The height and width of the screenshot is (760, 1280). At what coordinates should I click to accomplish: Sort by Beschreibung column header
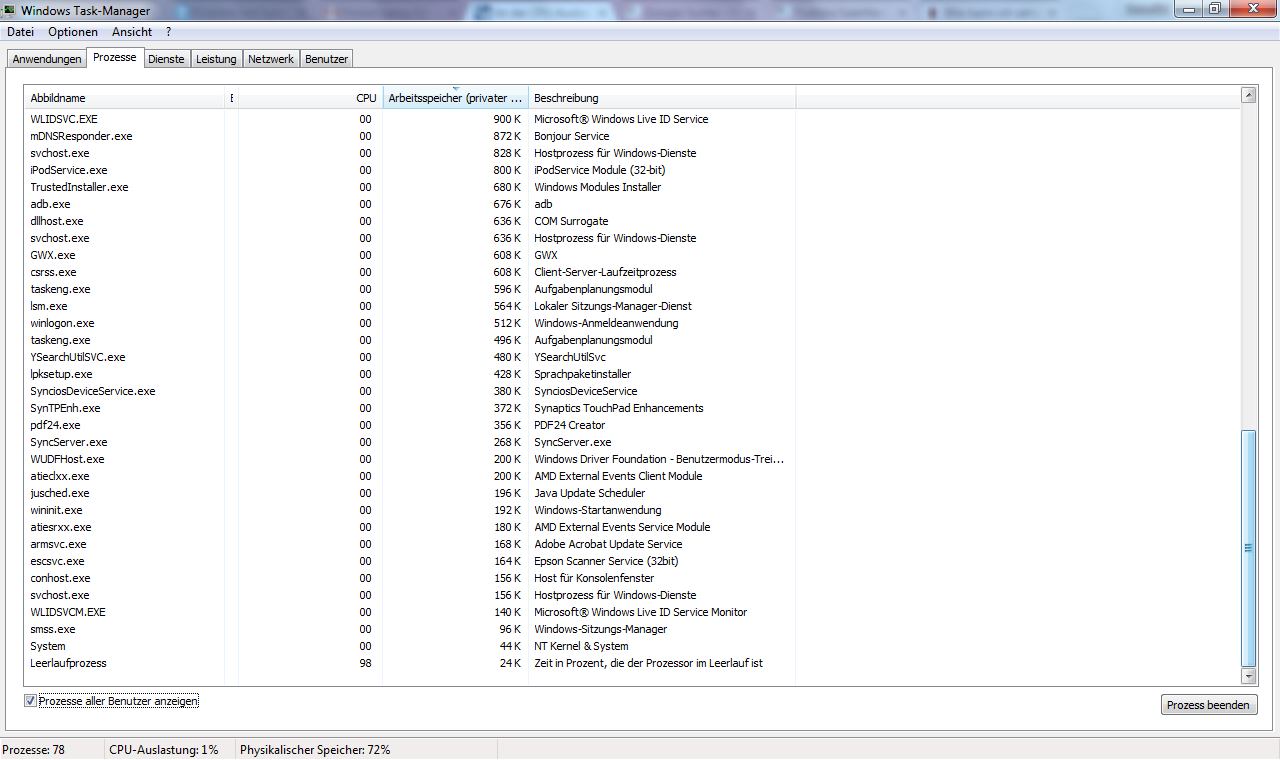662,98
